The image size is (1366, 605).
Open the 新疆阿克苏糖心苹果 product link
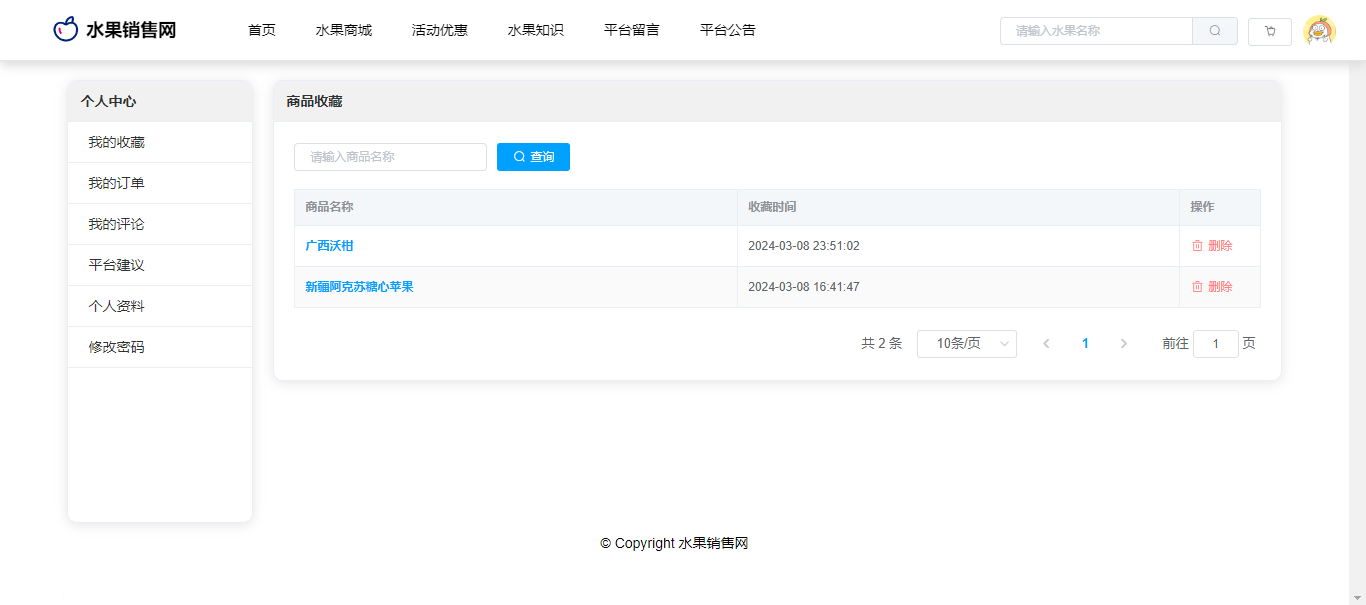359,287
